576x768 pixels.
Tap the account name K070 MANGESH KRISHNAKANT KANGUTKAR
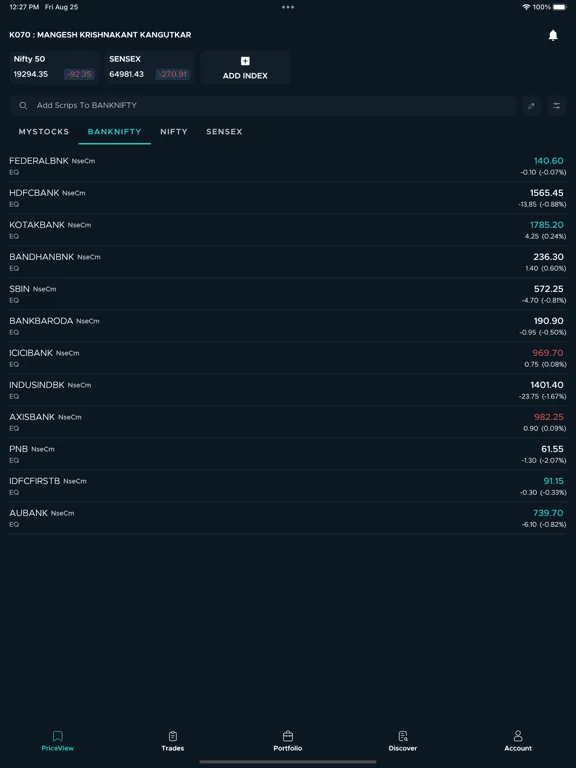(100, 35)
